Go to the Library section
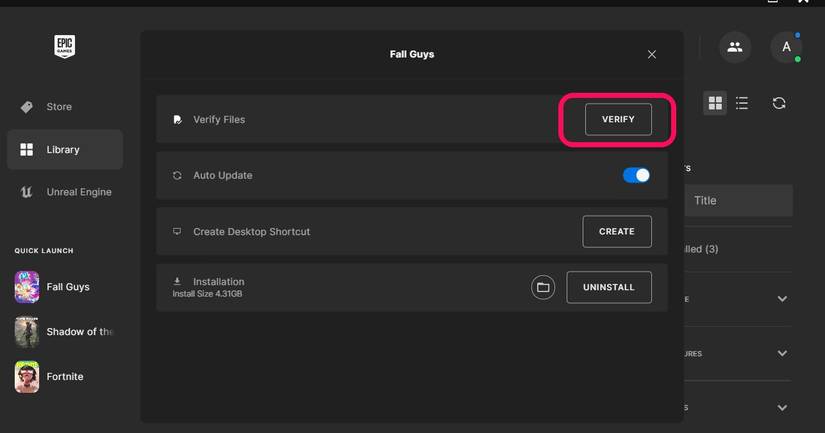 pos(65,149)
